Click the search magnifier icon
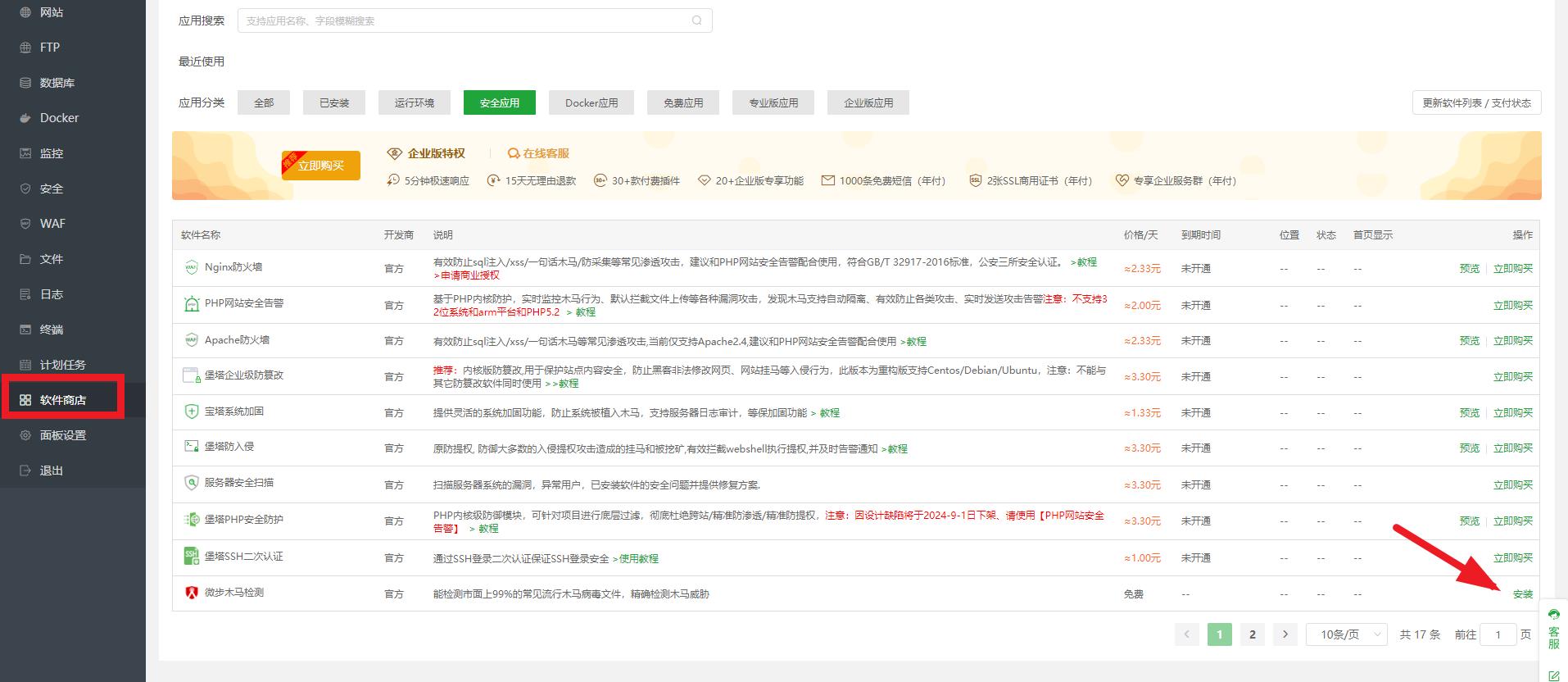This screenshot has height=682, width=1568. coord(697,20)
